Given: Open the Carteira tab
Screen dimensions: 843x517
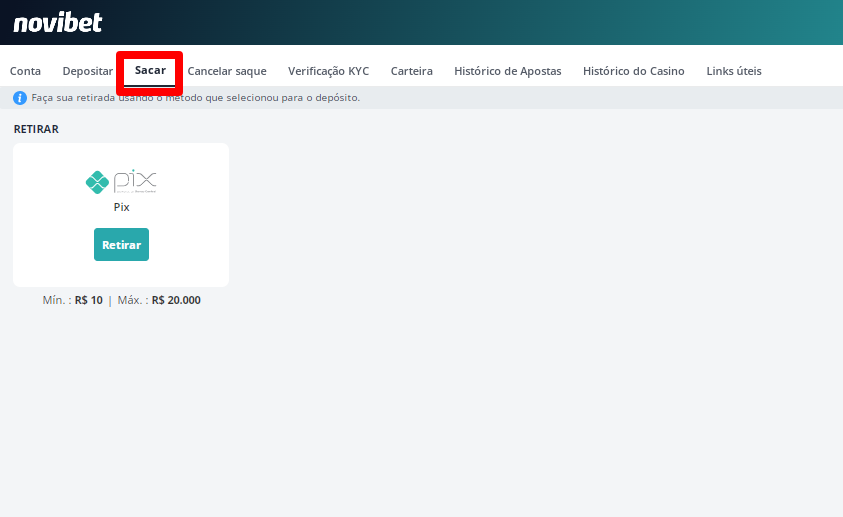Looking at the screenshot, I should pyautogui.click(x=411, y=71).
